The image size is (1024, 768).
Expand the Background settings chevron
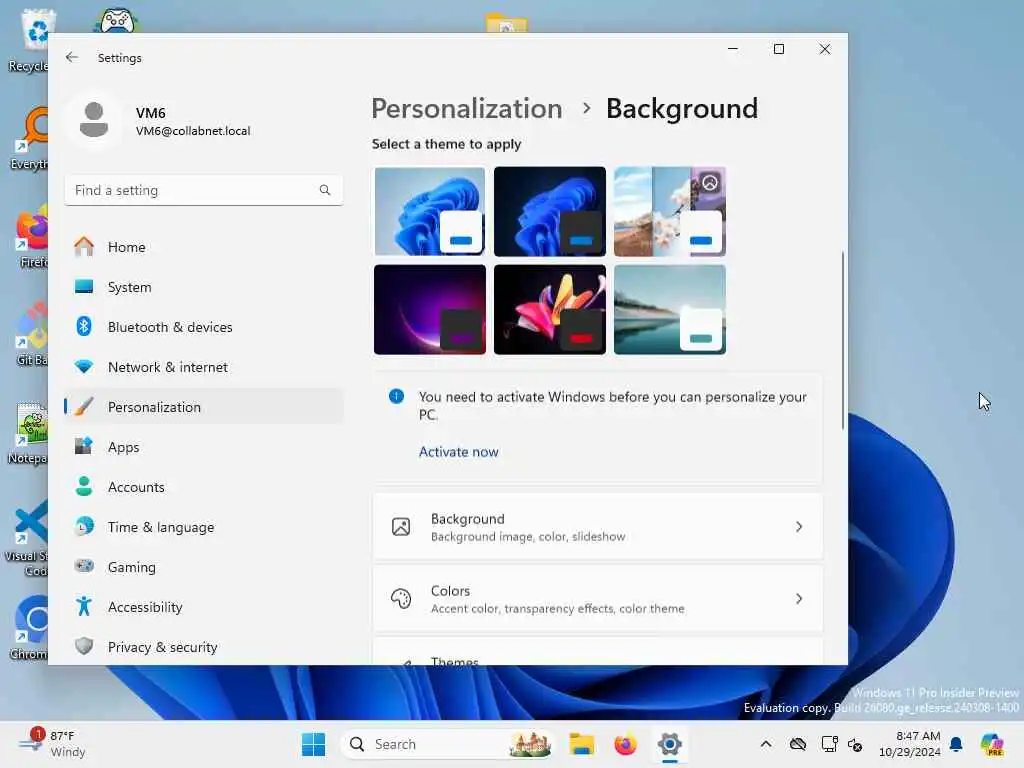(799, 527)
